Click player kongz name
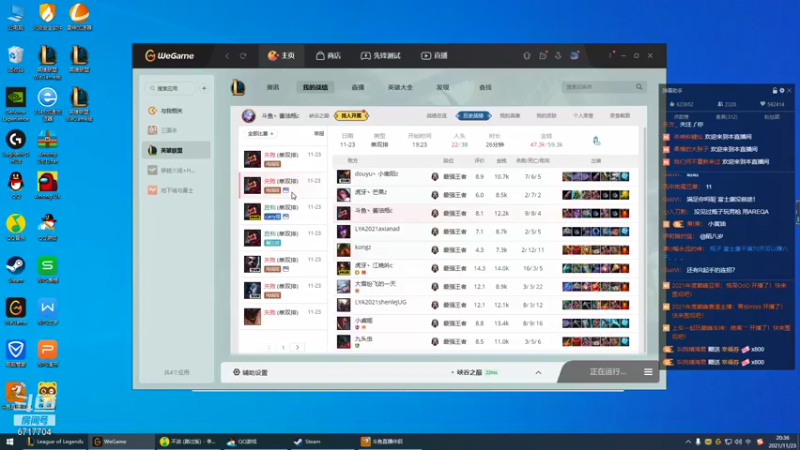Screen dimensions: 800x450 point(363,247)
